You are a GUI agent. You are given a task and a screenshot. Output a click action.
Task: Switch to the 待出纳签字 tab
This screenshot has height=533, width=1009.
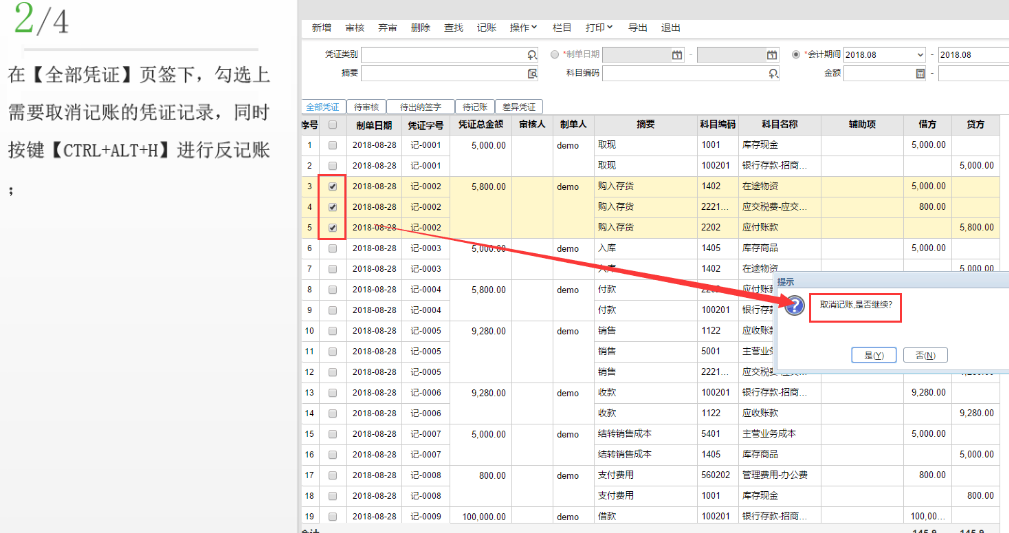420,107
